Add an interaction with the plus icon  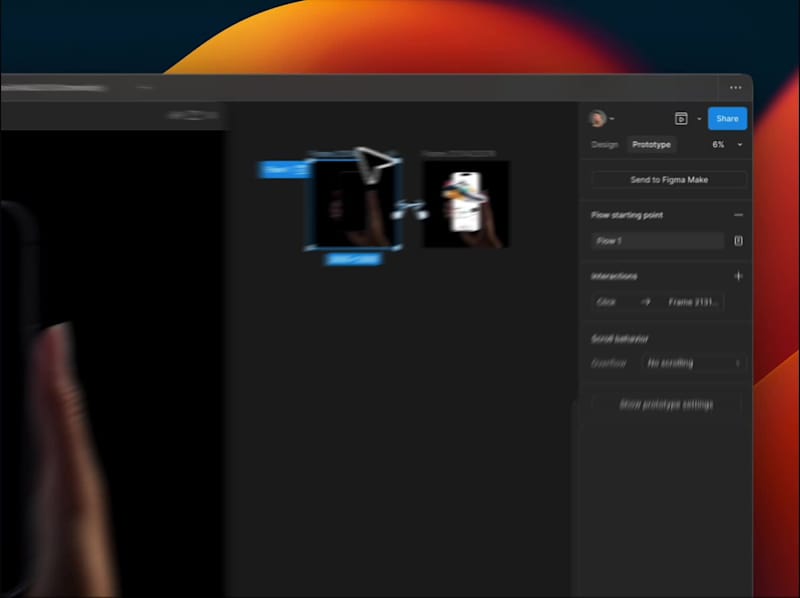[x=738, y=276]
